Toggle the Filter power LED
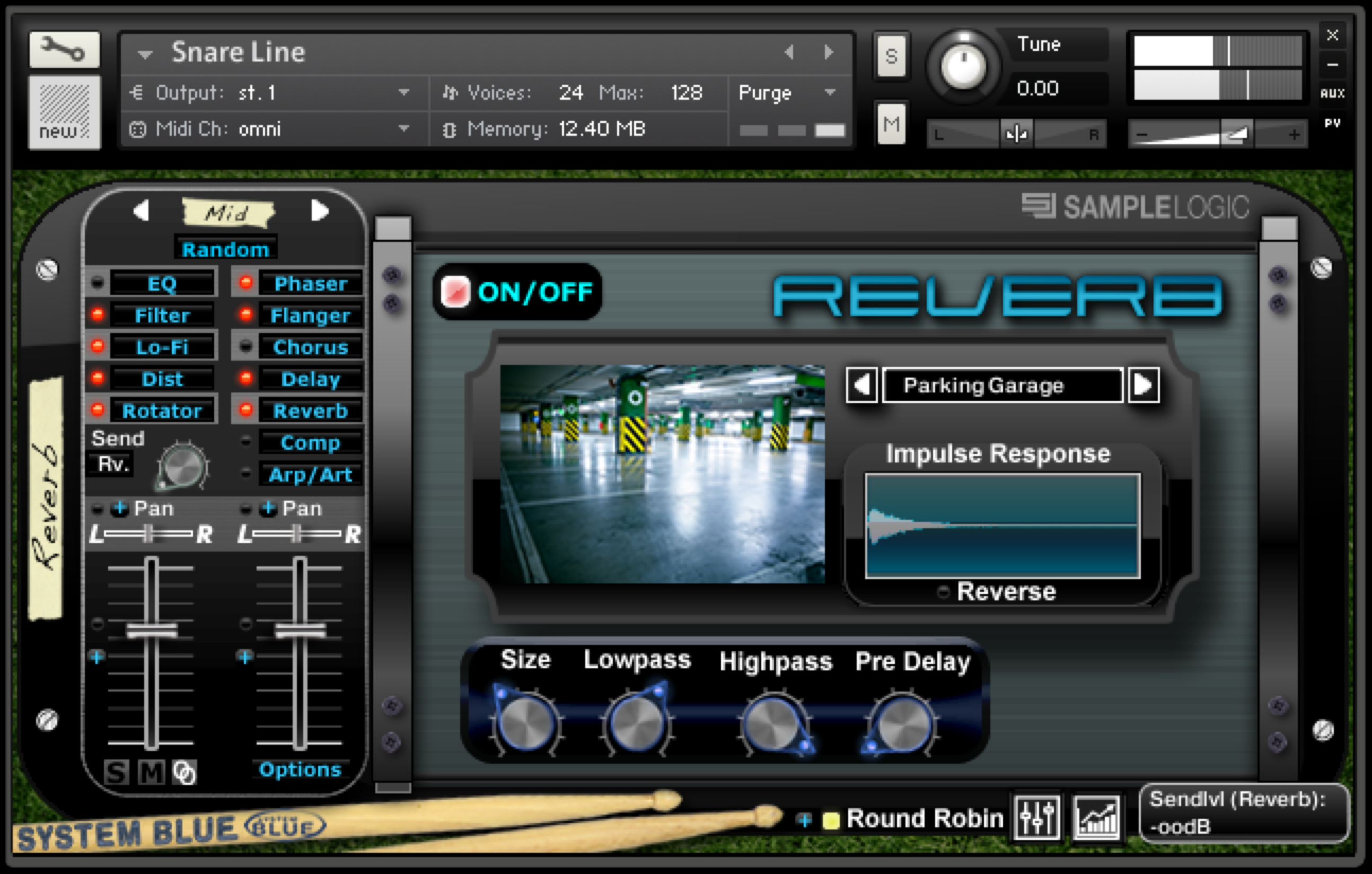This screenshot has width=1372, height=874. pos(98,314)
